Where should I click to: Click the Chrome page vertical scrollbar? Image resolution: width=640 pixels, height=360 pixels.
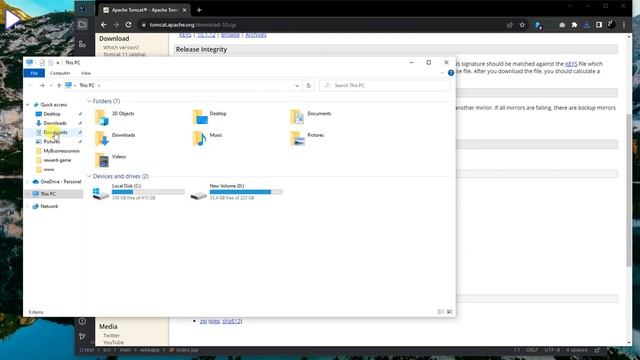[x=629, y=190]
